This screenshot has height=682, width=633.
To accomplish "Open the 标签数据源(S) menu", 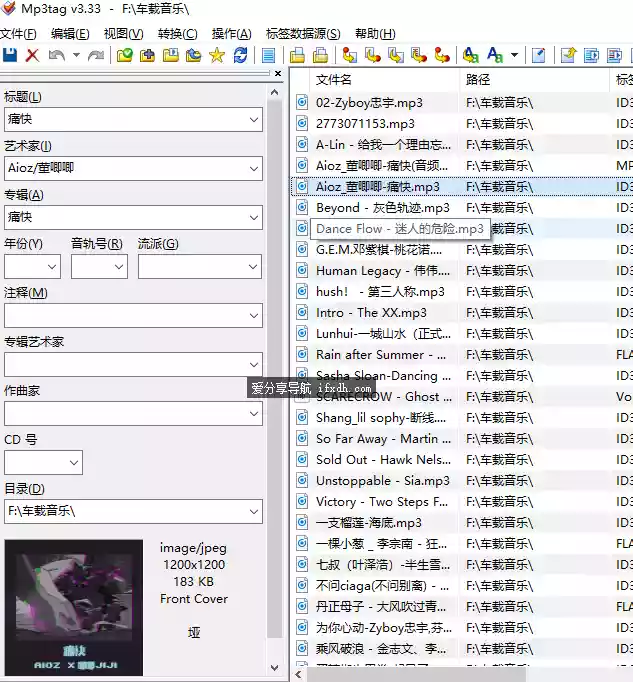I will click(x=303, y=33).
